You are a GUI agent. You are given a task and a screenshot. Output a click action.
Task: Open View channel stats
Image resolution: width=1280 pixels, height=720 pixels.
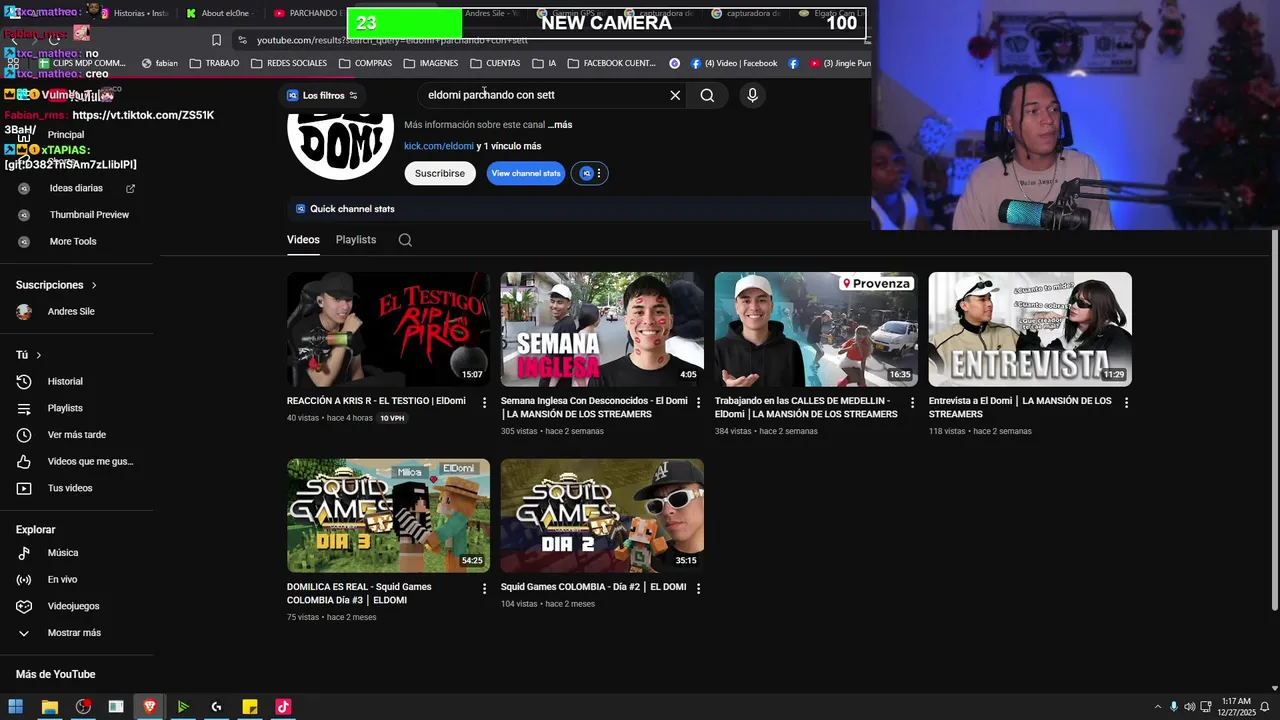coord(526,173)
